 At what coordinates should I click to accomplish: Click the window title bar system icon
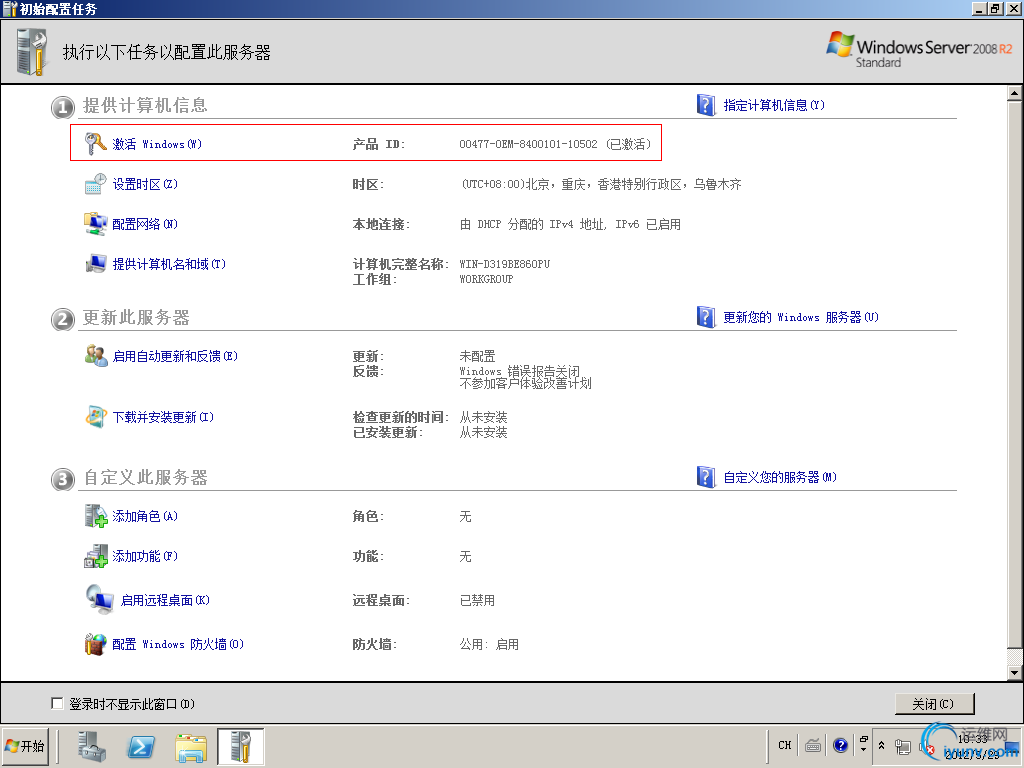click(9, 8)
